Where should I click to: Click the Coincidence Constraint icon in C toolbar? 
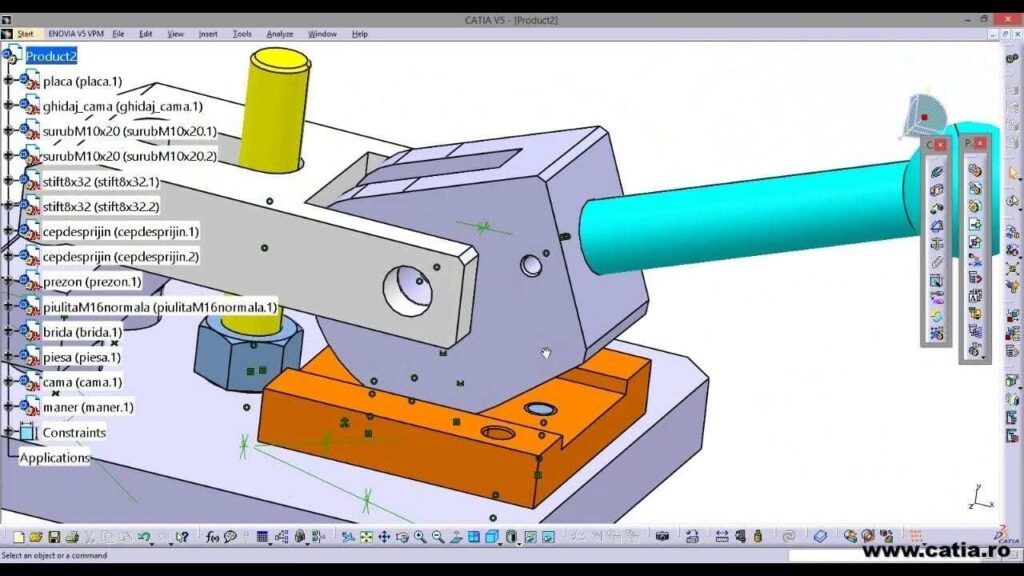tap(936, 172)
